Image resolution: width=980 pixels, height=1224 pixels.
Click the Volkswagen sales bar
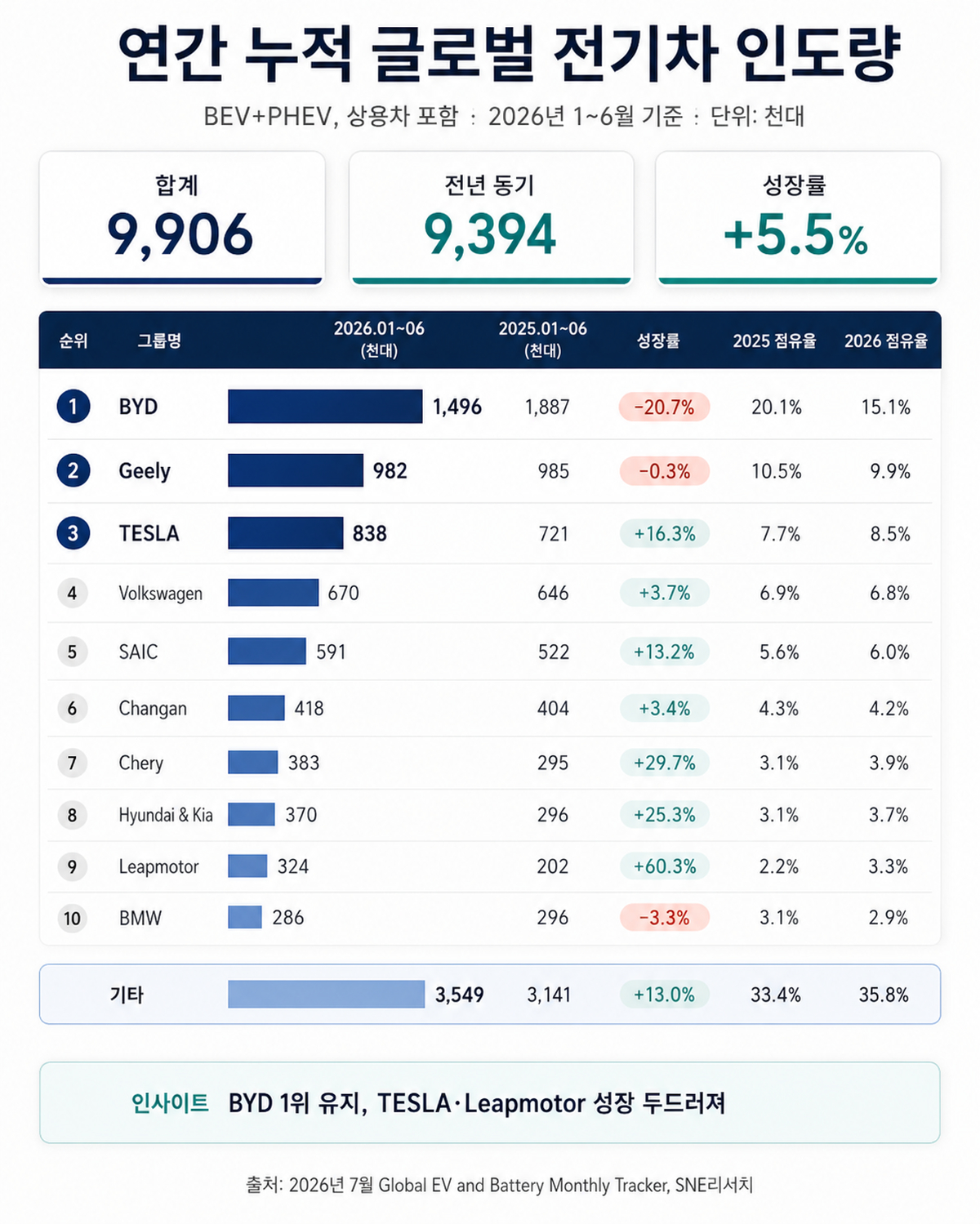[273, 593]
